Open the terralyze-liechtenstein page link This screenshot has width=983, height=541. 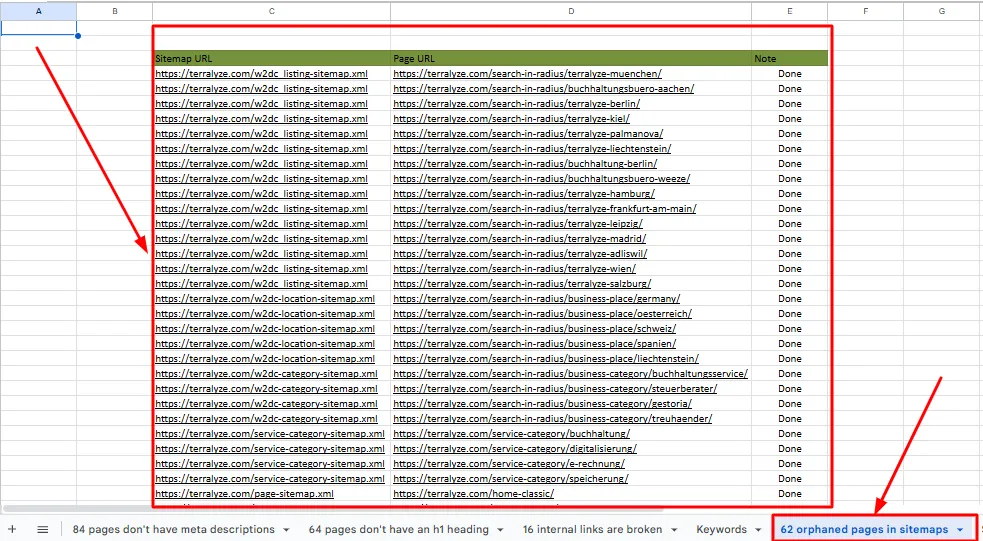point(532,149)
